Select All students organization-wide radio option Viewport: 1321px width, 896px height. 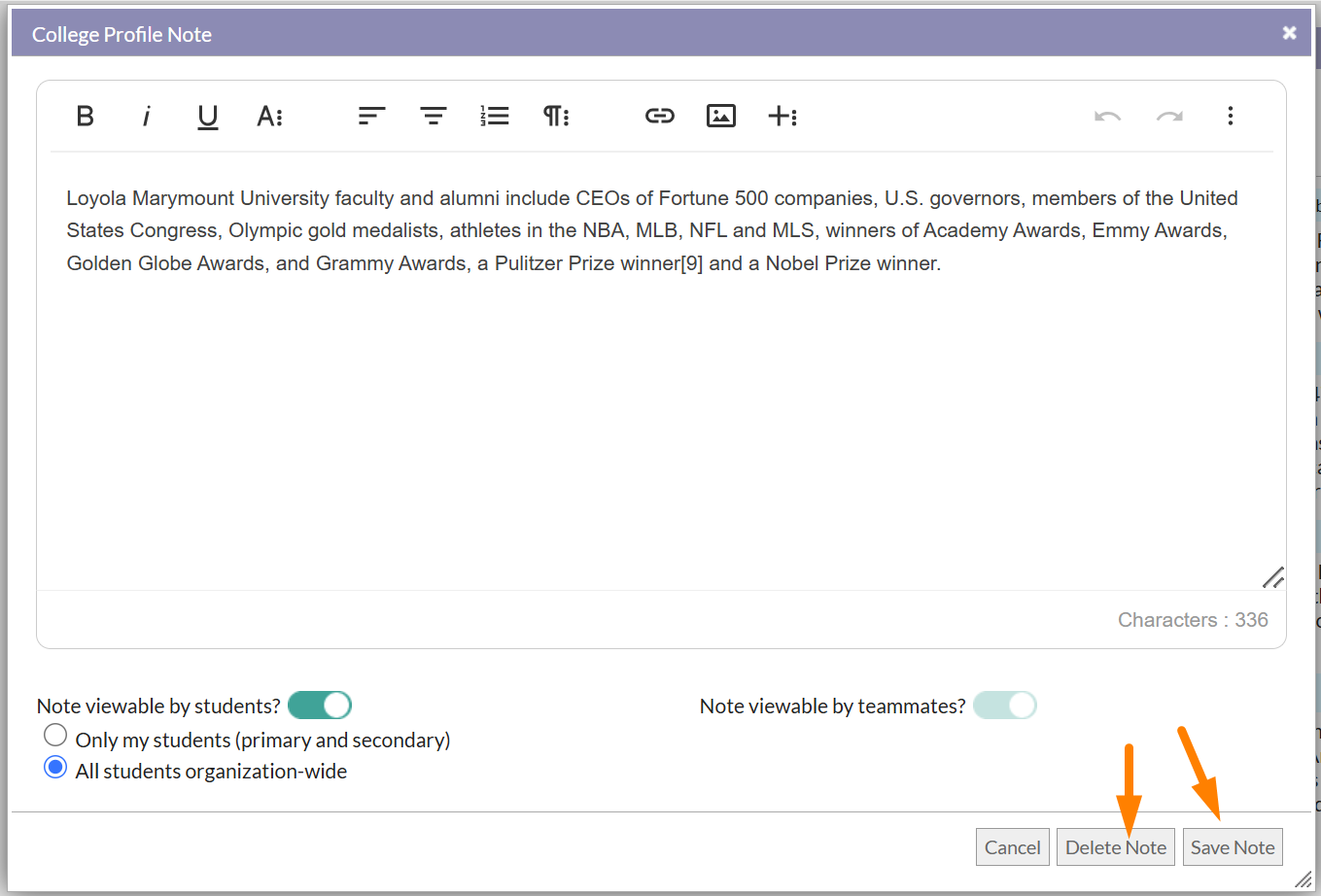55,768
